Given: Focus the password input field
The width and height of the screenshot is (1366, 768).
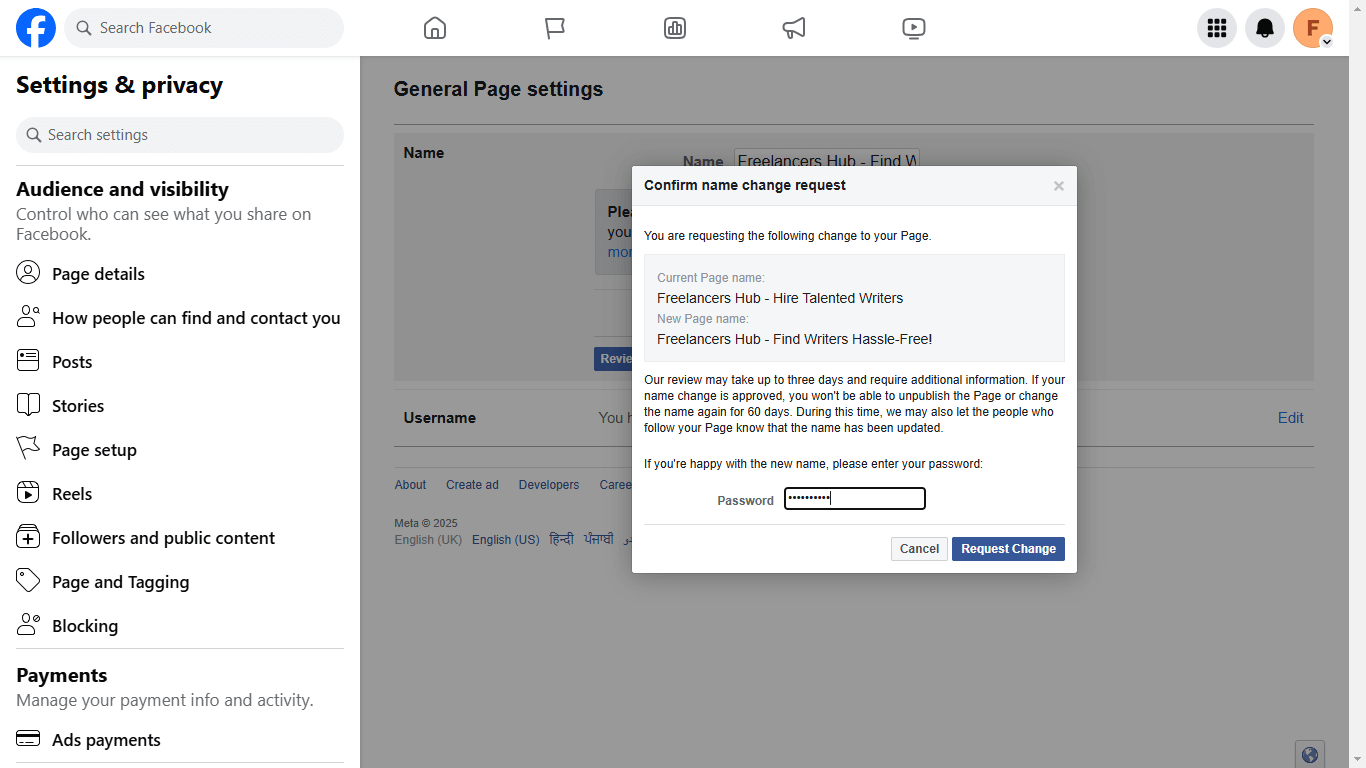Looking at the screenshot, I should 854,498.
